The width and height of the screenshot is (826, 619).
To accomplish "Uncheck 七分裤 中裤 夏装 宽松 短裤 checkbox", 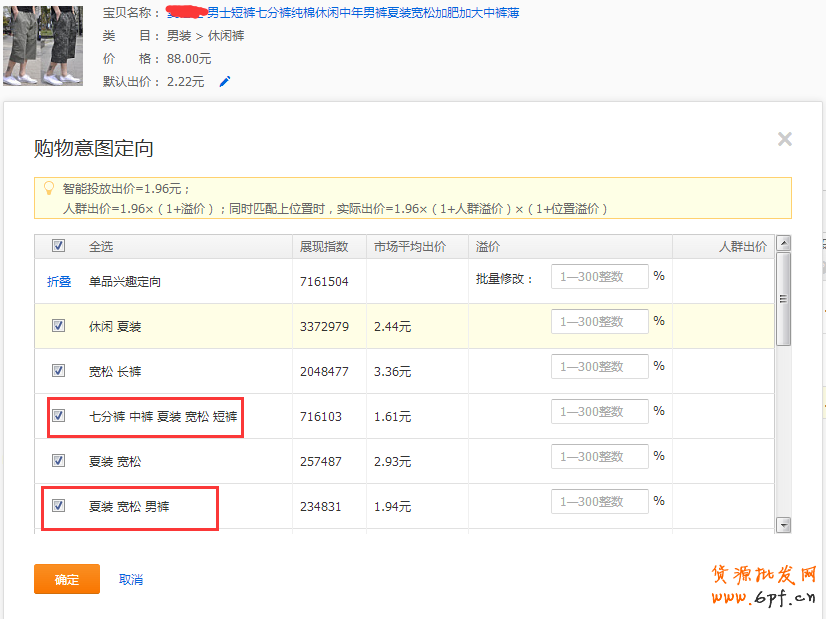I will [58, 416].
